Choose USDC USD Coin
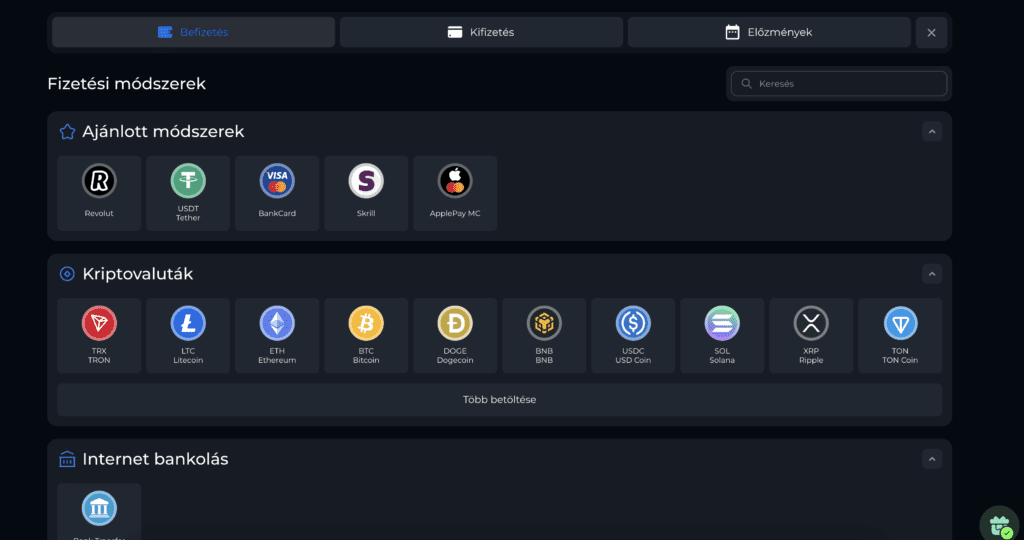 tap(633, 336)
